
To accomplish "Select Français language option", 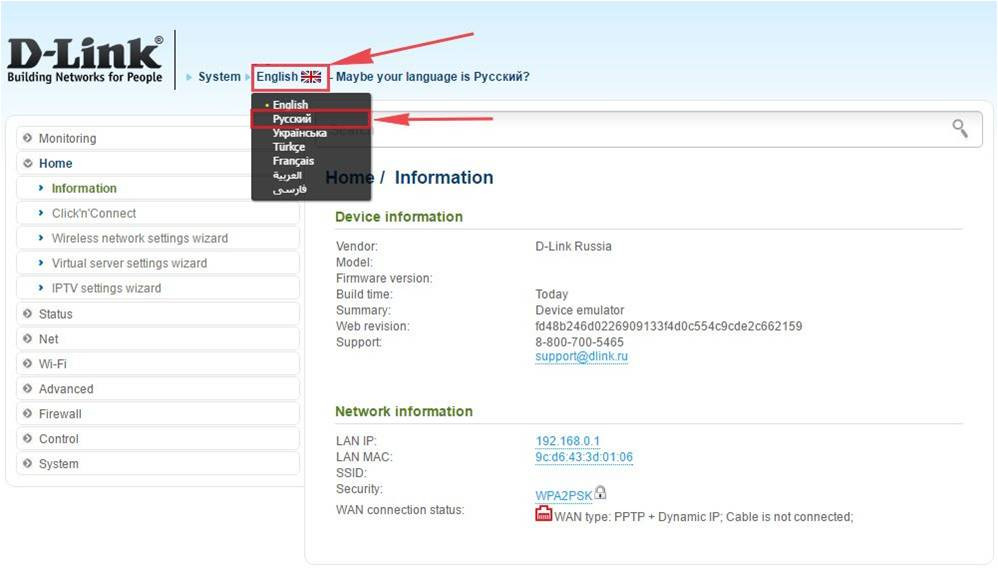I will click(293, 161).
